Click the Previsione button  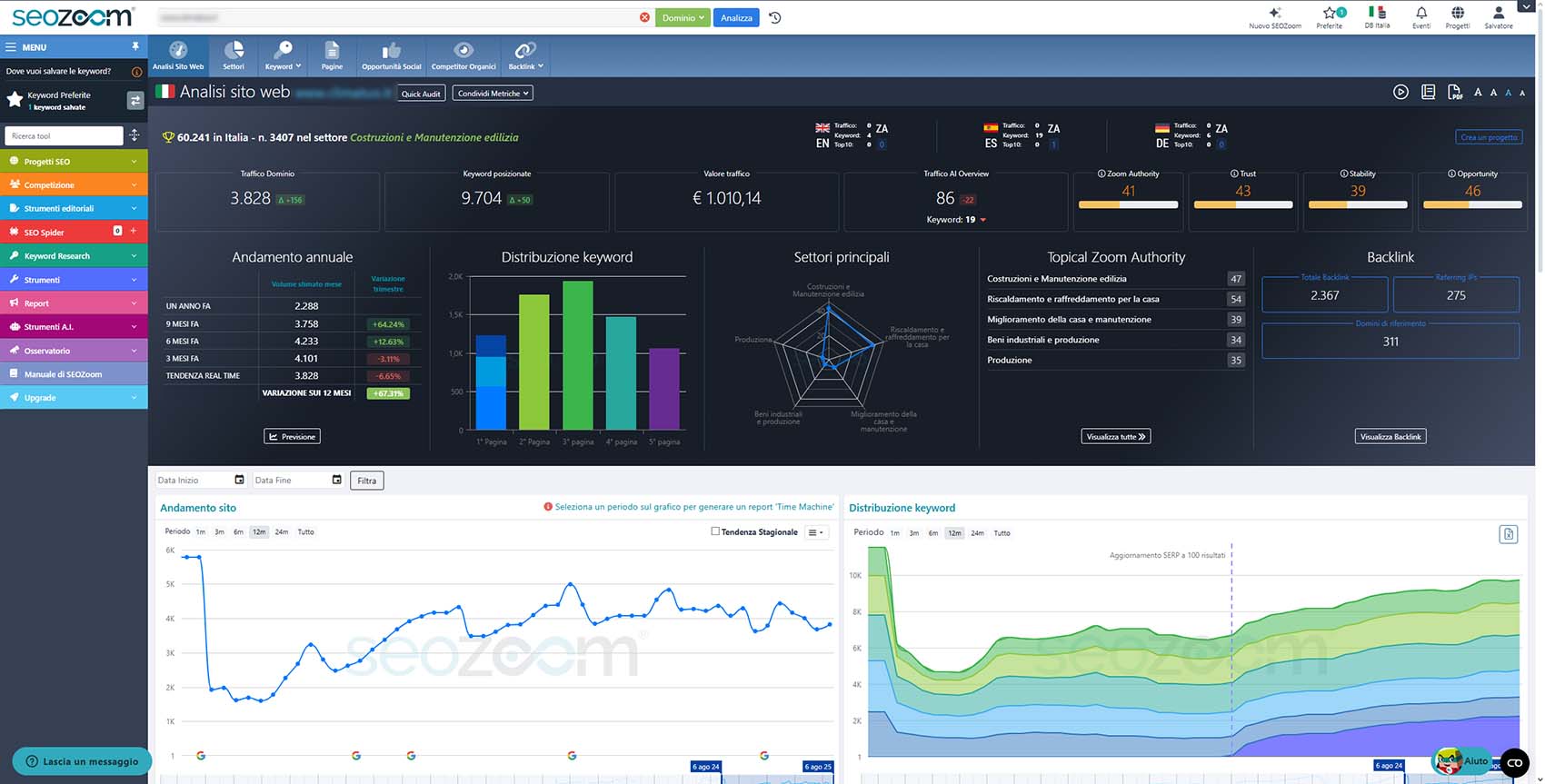coord(292,437)
